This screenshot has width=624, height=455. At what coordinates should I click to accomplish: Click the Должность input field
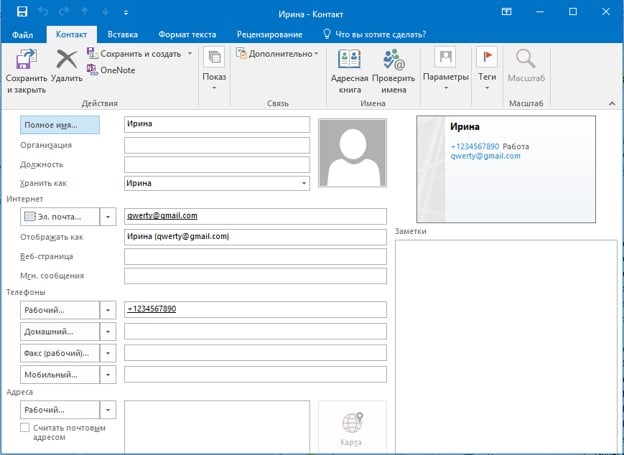point(217,164)
